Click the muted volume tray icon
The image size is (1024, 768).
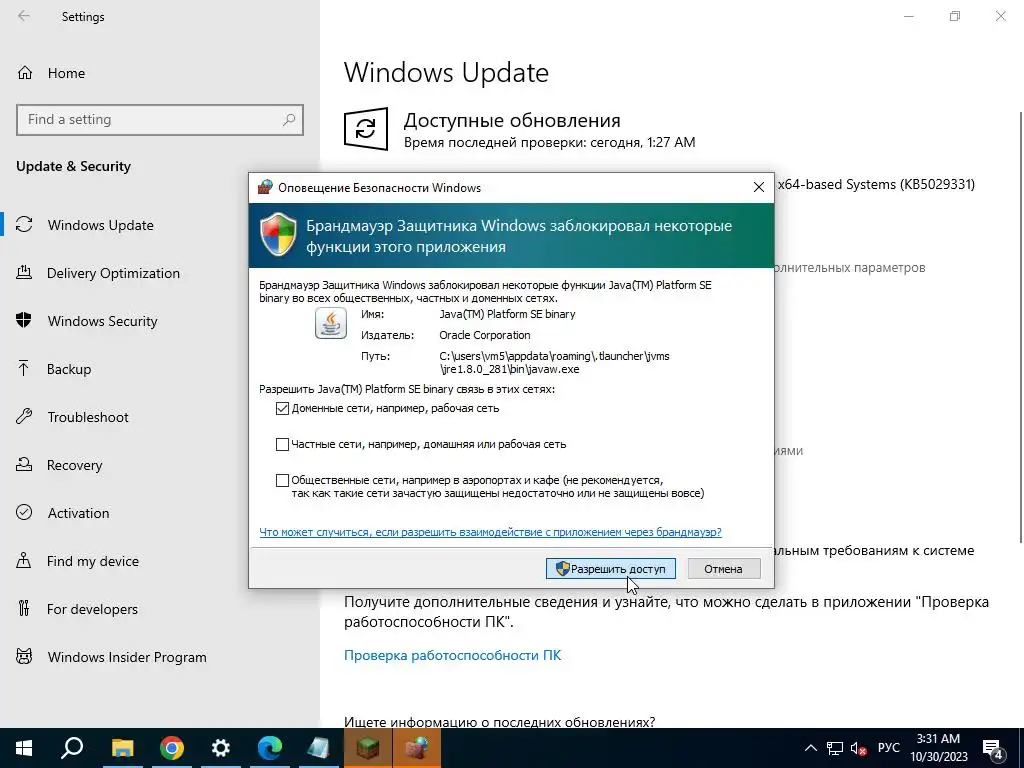coord(859,748)
